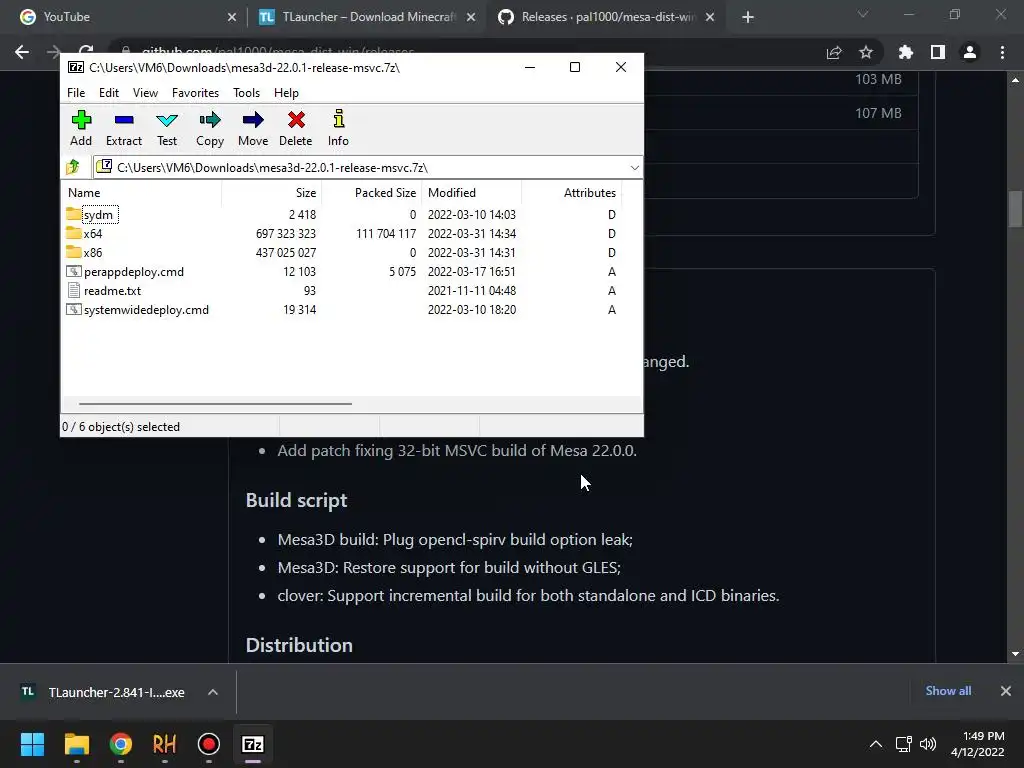This screenshot has height=768, width=1024.
Task: Open File Explorer from taskbar
Action: coord(76,744)
